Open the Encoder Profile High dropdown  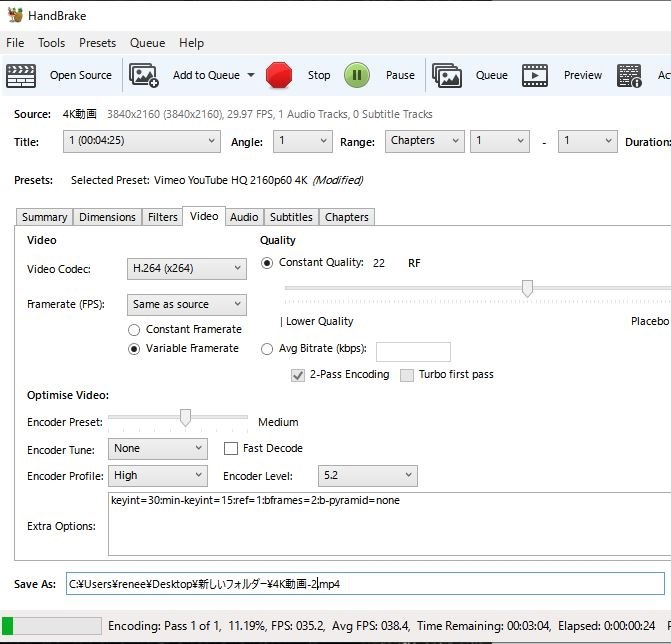[157, 476]
